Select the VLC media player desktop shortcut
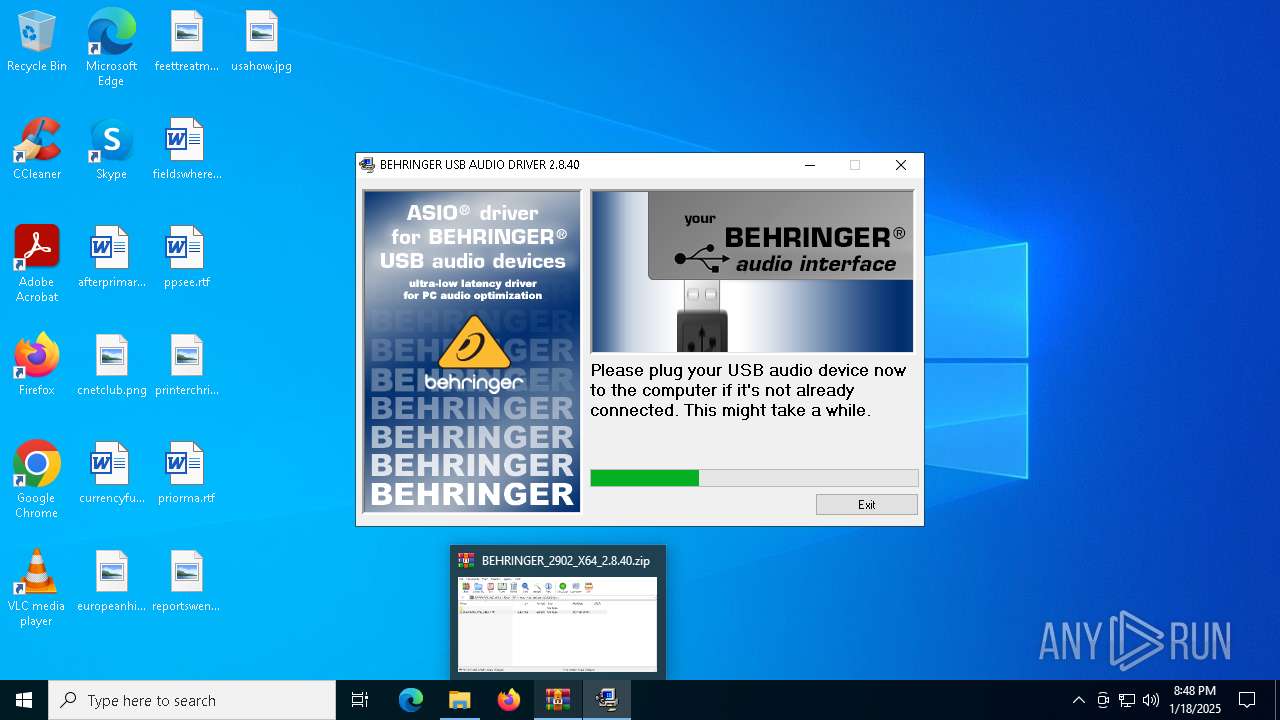1280x720 pixels. pyautogui.click(x=37, y=588)
